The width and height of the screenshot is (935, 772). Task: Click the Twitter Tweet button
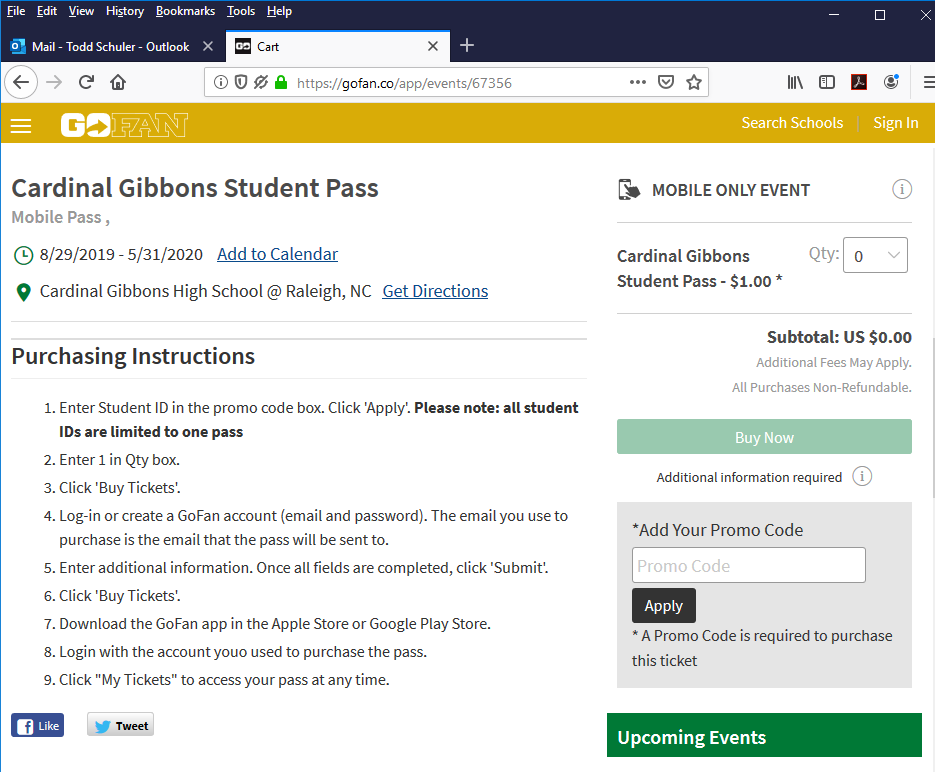120,725
